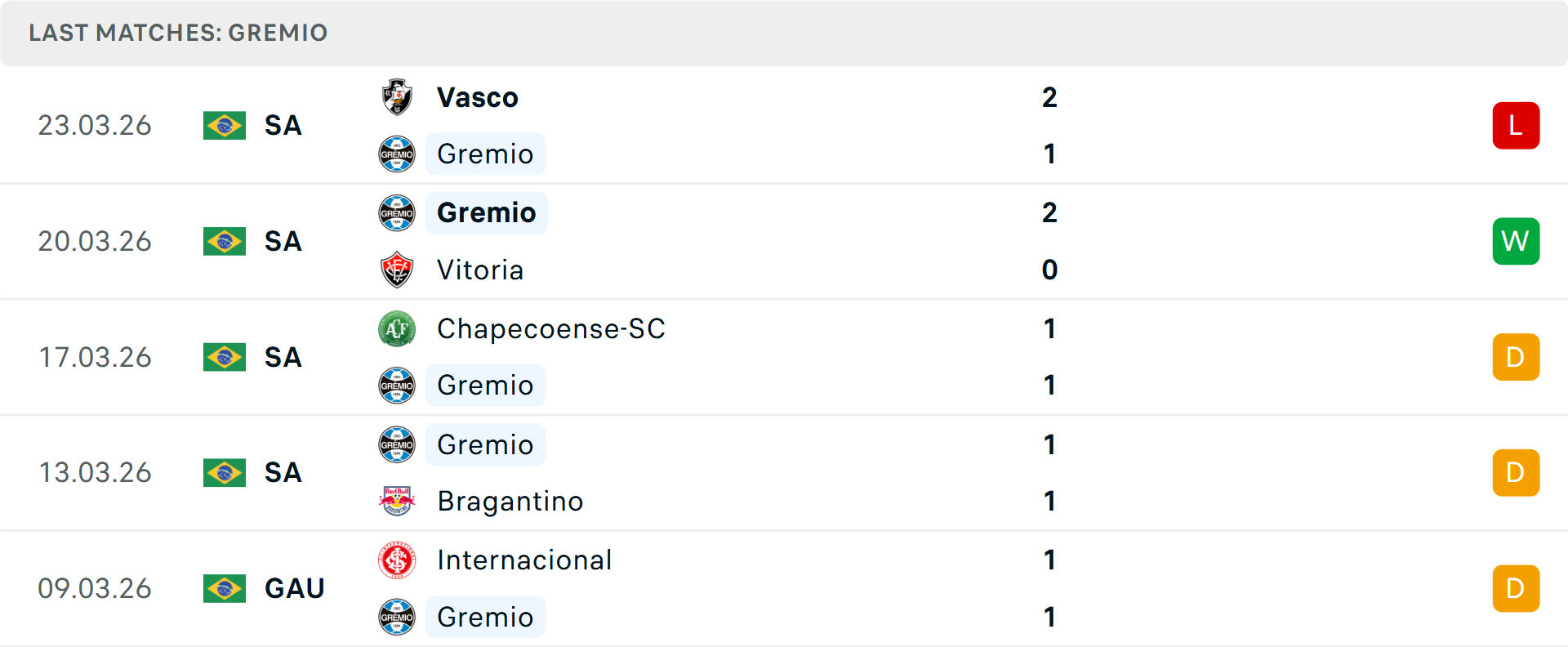Click the Internacional team name
1568x647 pixels.
524,560
